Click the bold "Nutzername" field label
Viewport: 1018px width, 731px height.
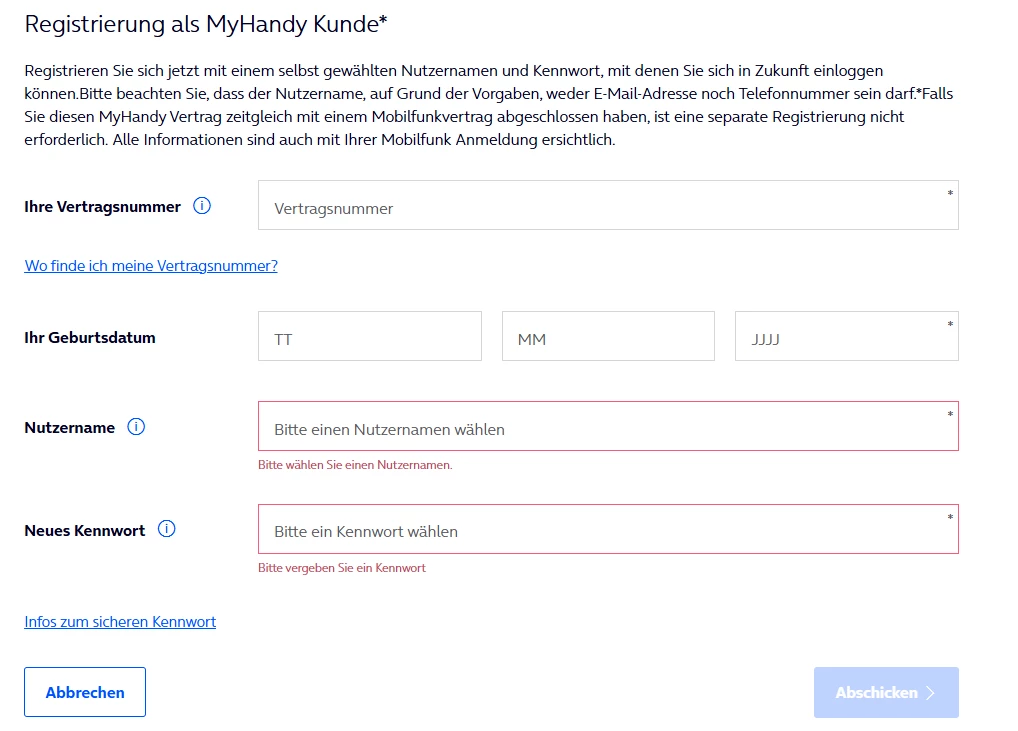[70, 428]
